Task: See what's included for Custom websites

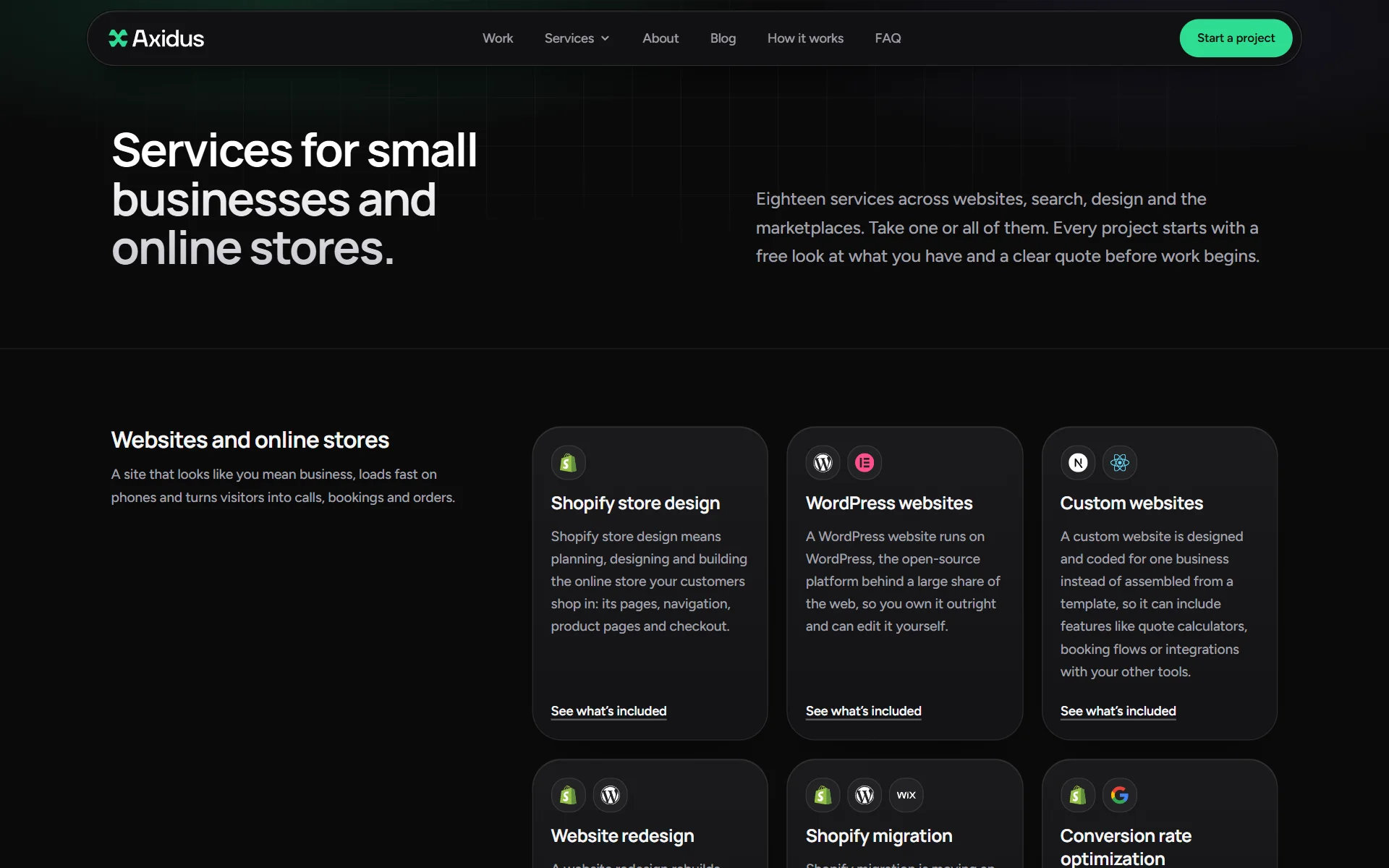Action: click(1118, 711)
